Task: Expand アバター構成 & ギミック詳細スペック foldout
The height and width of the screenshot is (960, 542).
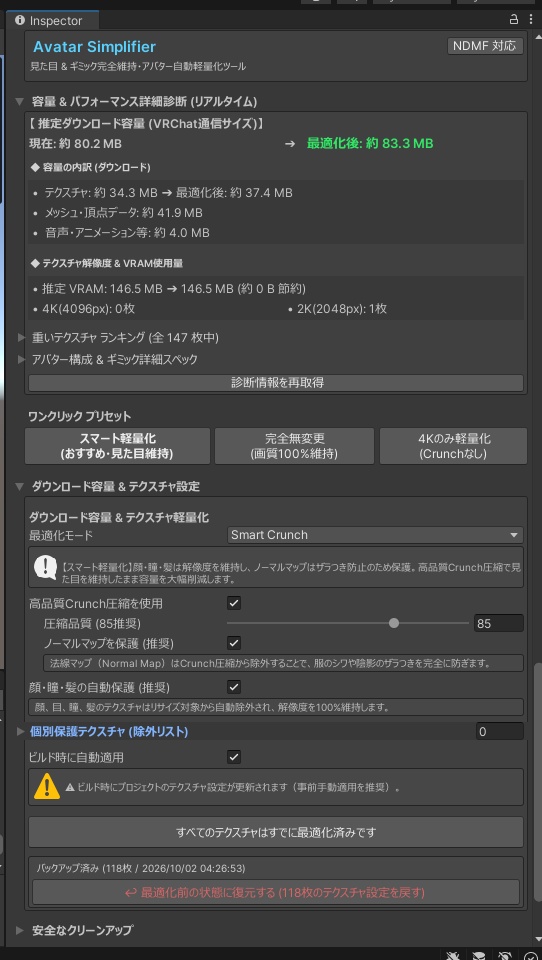Action: [x=21, y=359]
